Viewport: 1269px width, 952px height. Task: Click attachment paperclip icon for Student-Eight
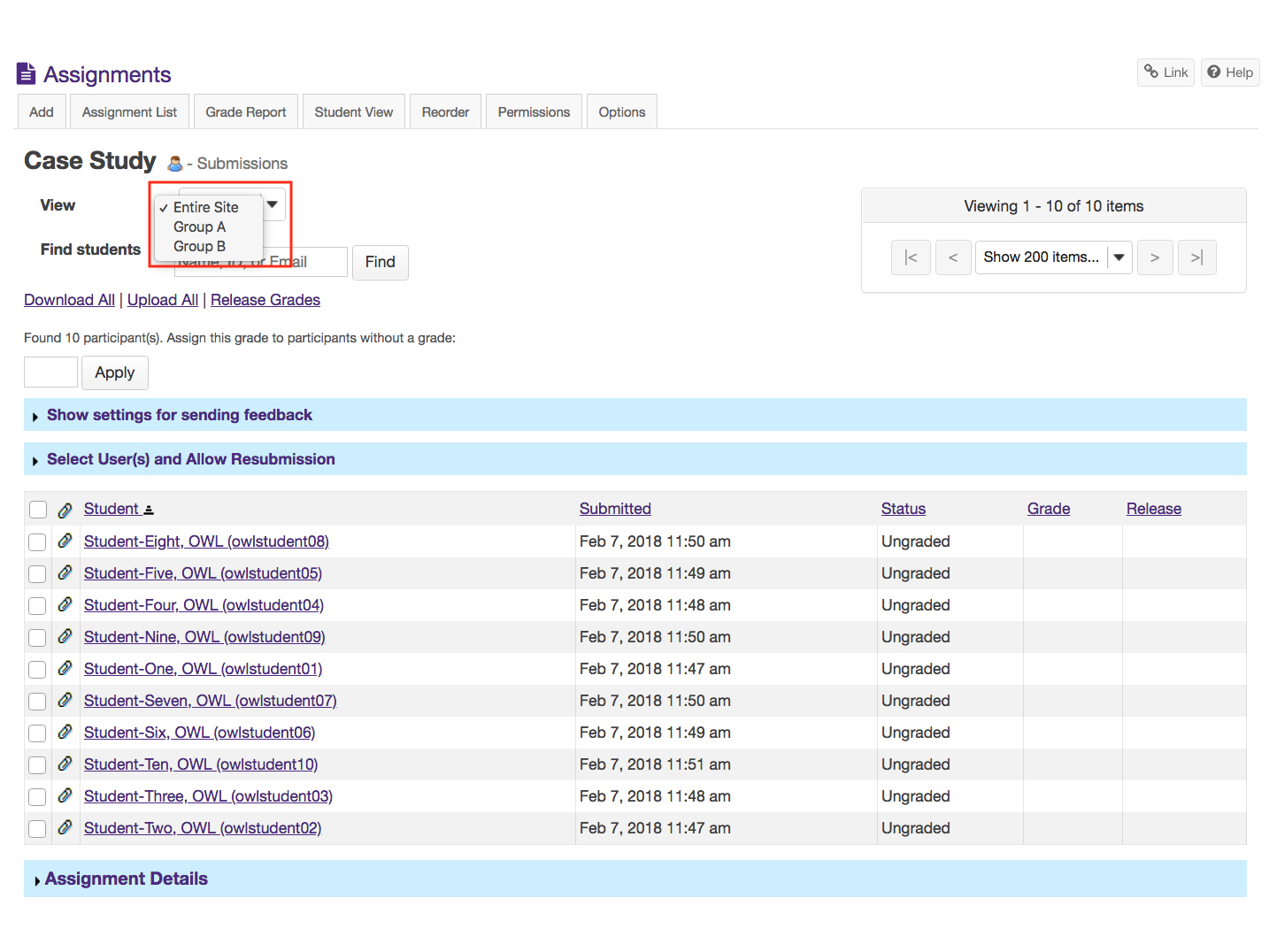(65, 541)
